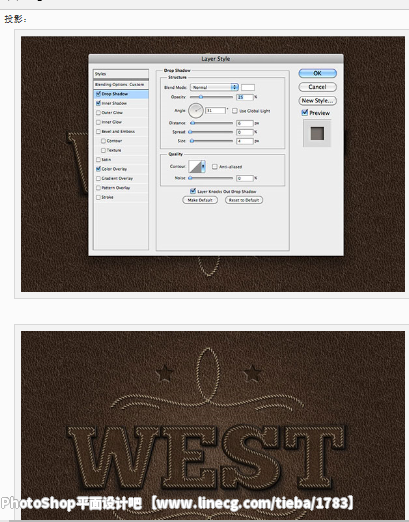Click Cancel in Layer Style dialog
Screen dimensions: 409x522
coord(317,87)
